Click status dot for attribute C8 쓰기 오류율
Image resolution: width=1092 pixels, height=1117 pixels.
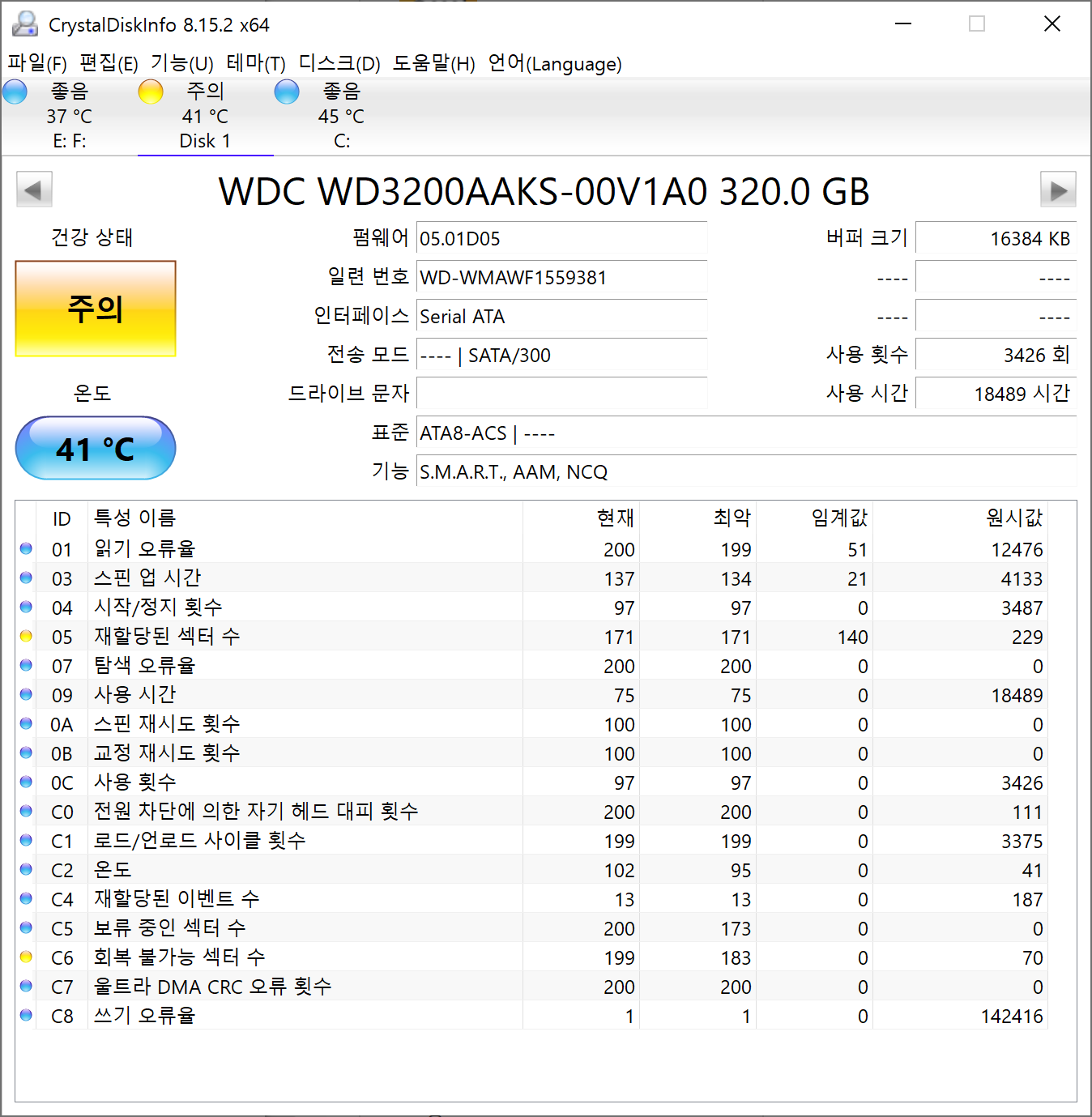point(26,1015)
